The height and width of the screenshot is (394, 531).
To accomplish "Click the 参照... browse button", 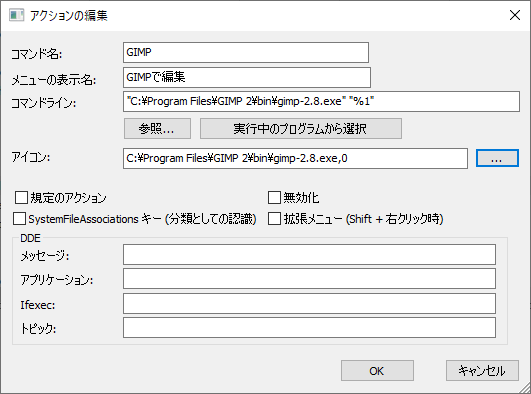I will click(x=157, y=128).
